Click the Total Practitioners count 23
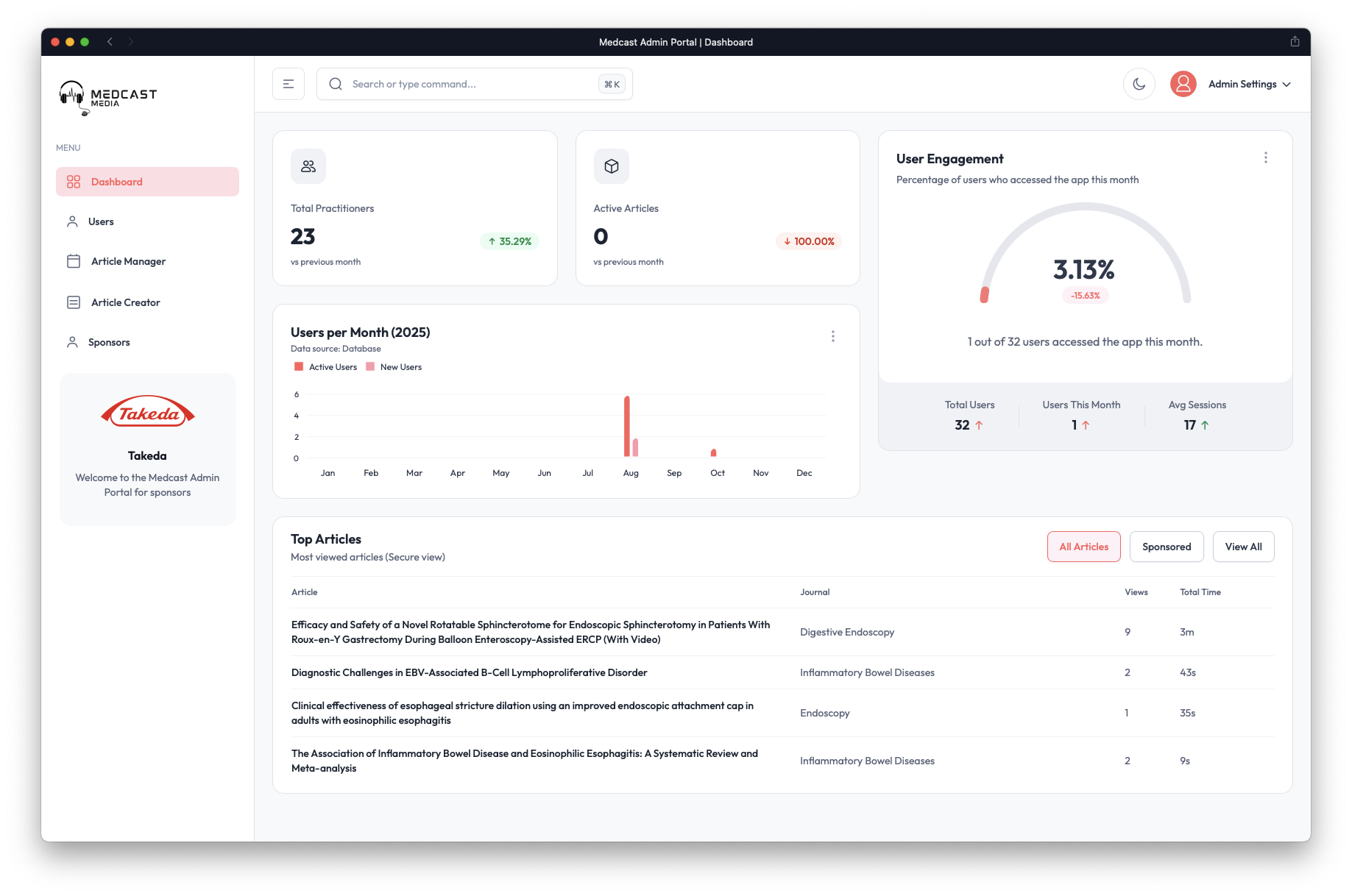1352x896 pixels. pos(302,236)
